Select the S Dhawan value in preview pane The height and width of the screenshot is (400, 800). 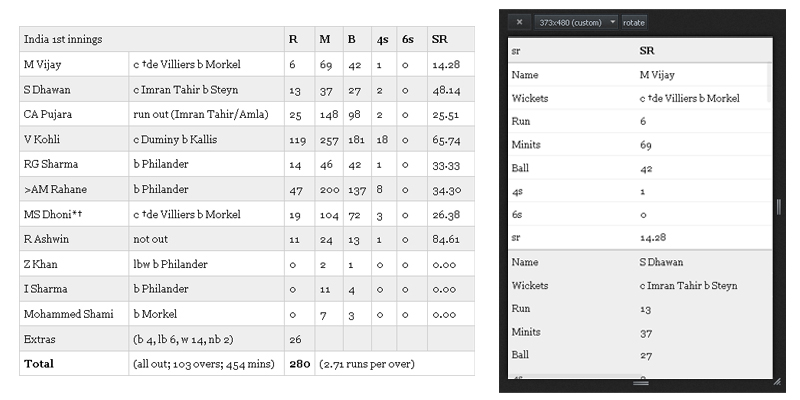pos(661,262)
